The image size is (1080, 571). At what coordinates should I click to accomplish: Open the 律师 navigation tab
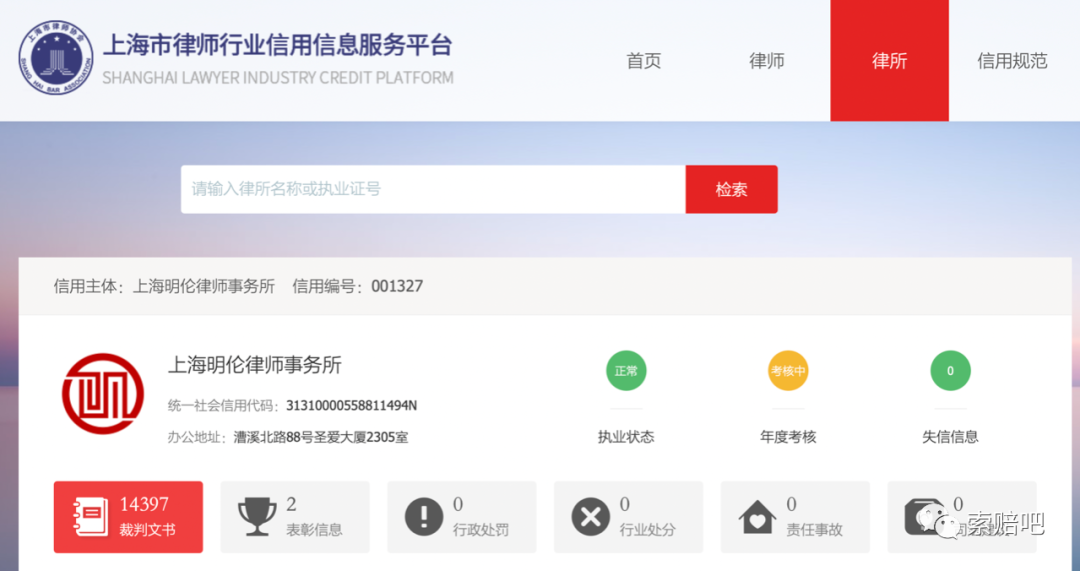pos(767,61)
